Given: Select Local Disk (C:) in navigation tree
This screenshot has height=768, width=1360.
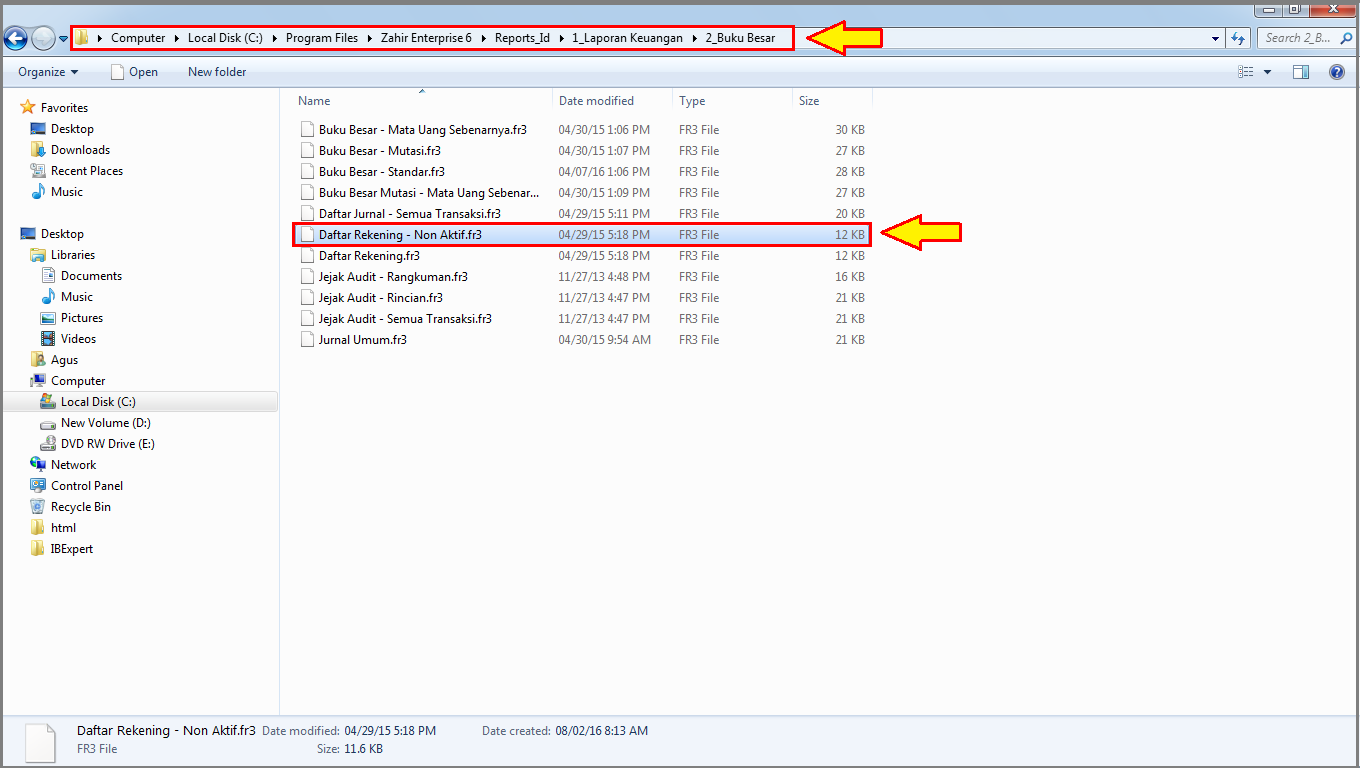Looking at the screenshot, I should 98,402.
